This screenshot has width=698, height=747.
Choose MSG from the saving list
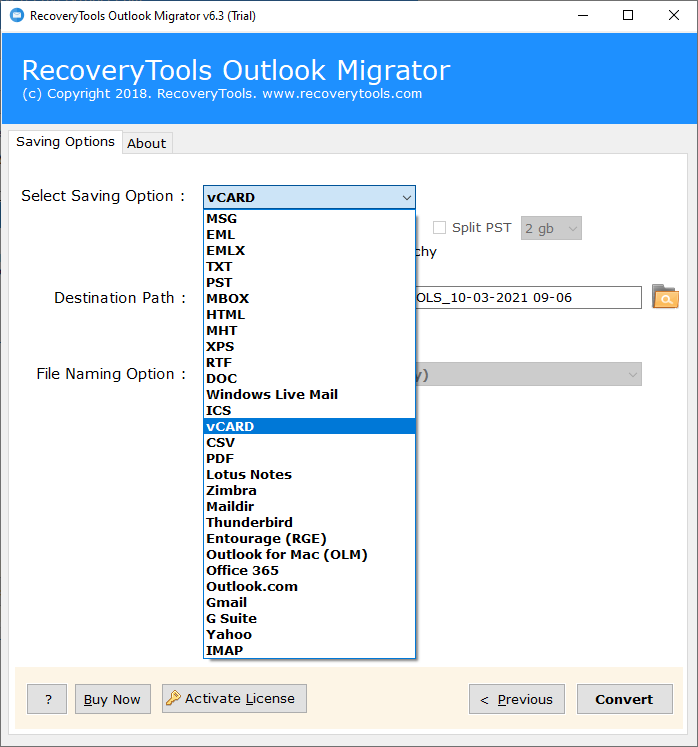pyautogui.click(x=309, y=219)
